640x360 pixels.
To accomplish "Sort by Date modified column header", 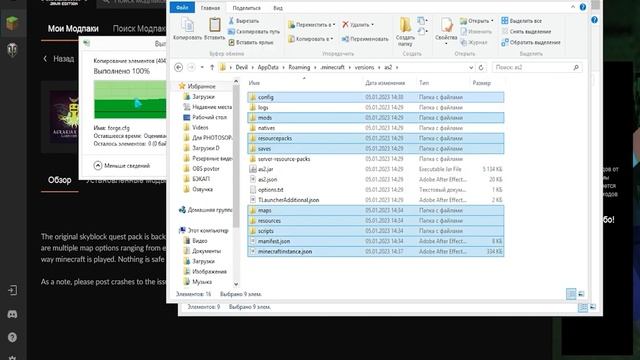I will [x=385, y=83].
